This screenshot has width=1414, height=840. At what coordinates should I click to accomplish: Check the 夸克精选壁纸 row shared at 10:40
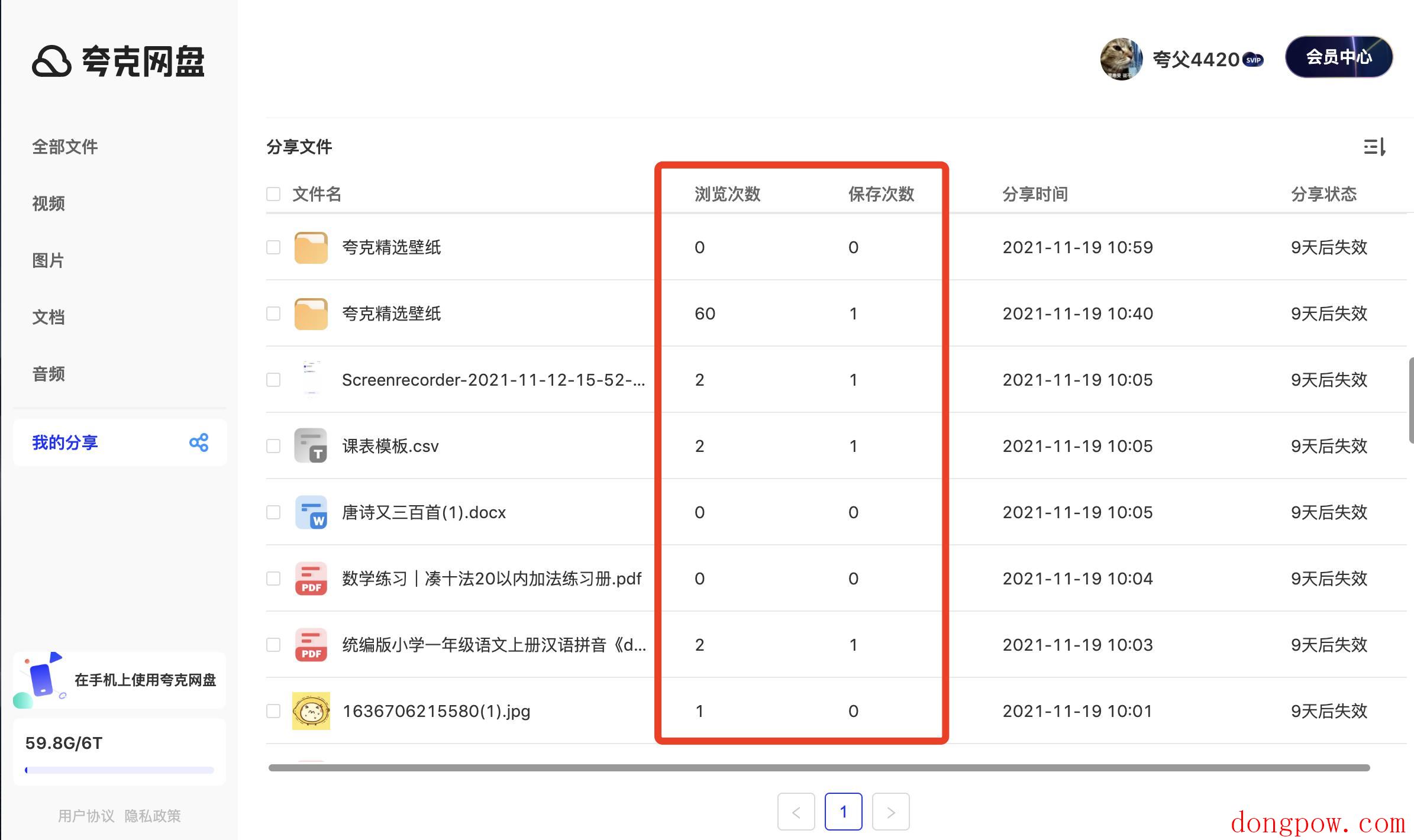(x=273, y=314)
